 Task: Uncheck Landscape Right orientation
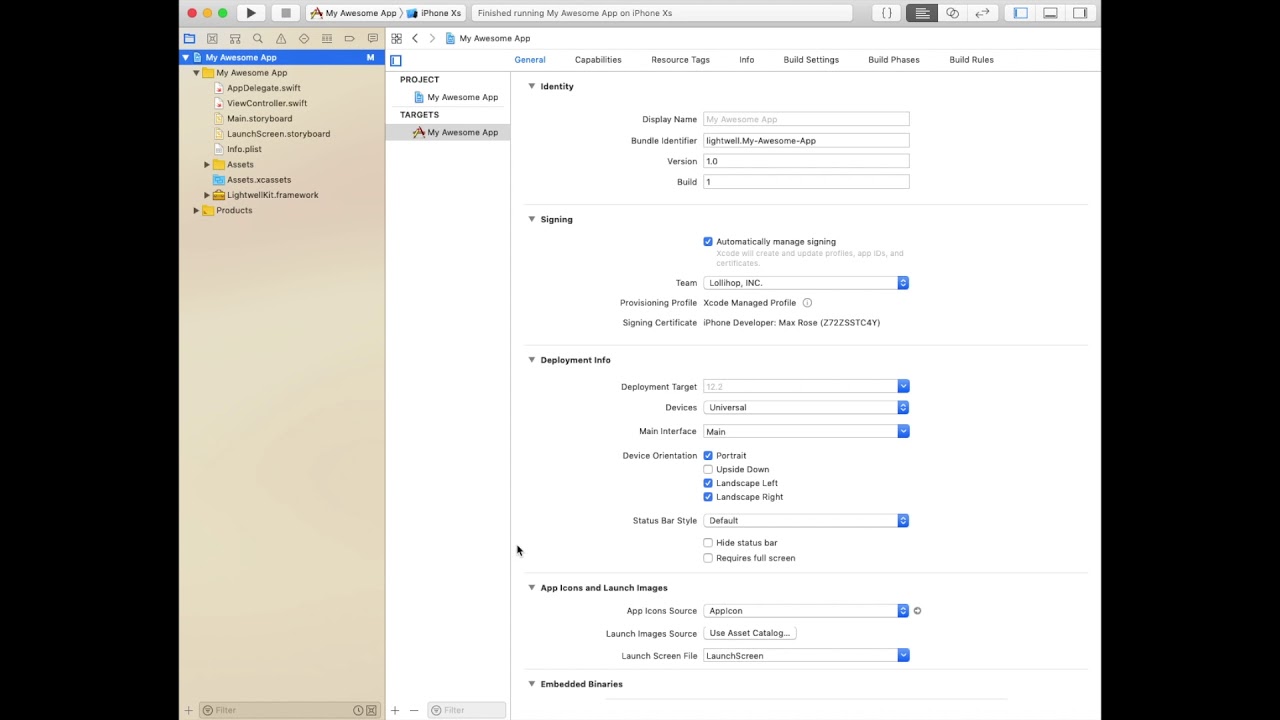[708, 497]
